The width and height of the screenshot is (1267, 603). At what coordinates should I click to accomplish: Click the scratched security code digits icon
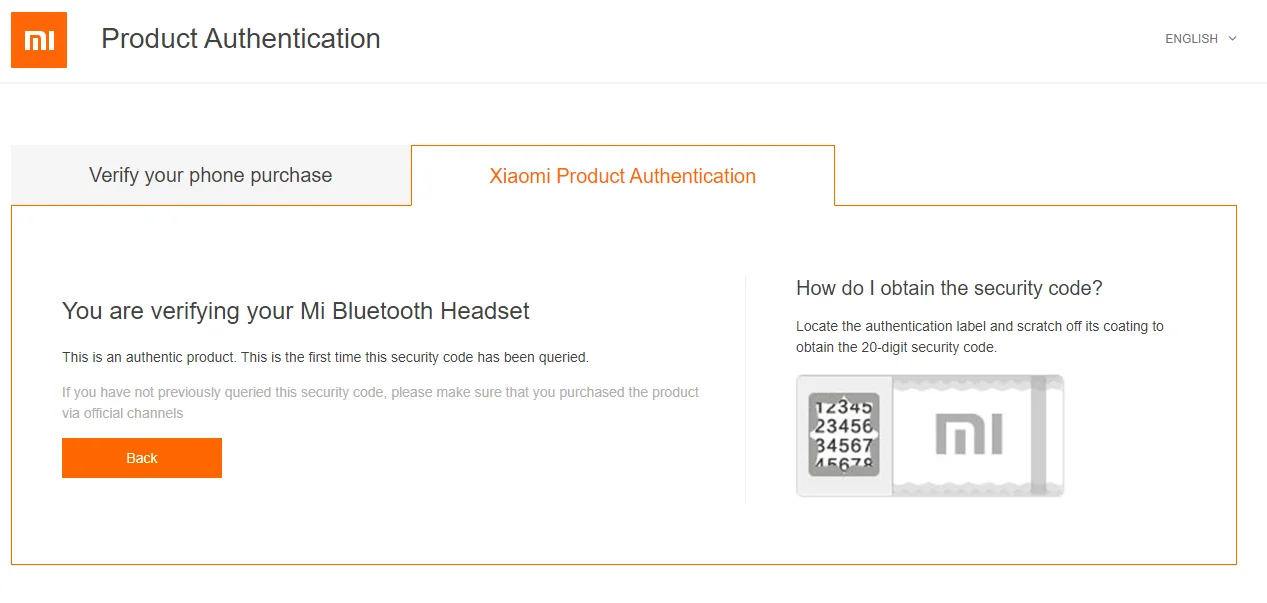click(843, 434)
